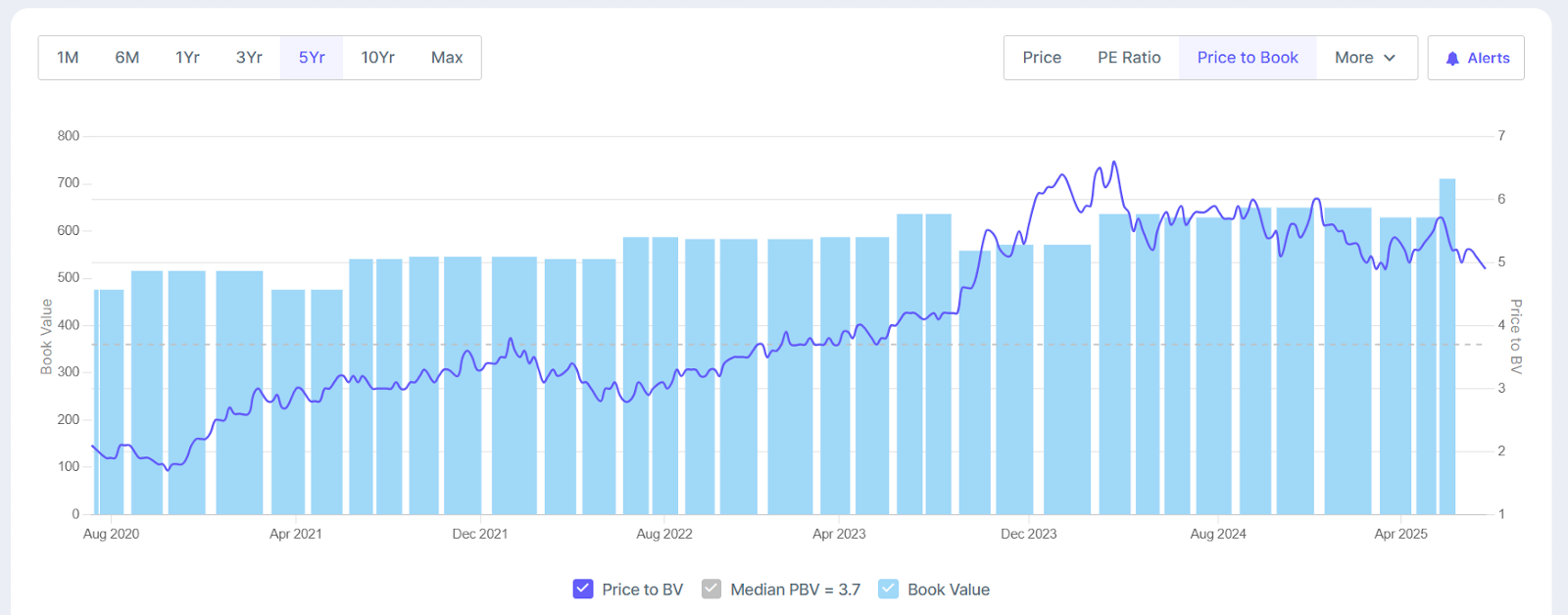The image size is (1568, 615).
Task: Click the Alerts bell icon
Action: [1452, 59]
